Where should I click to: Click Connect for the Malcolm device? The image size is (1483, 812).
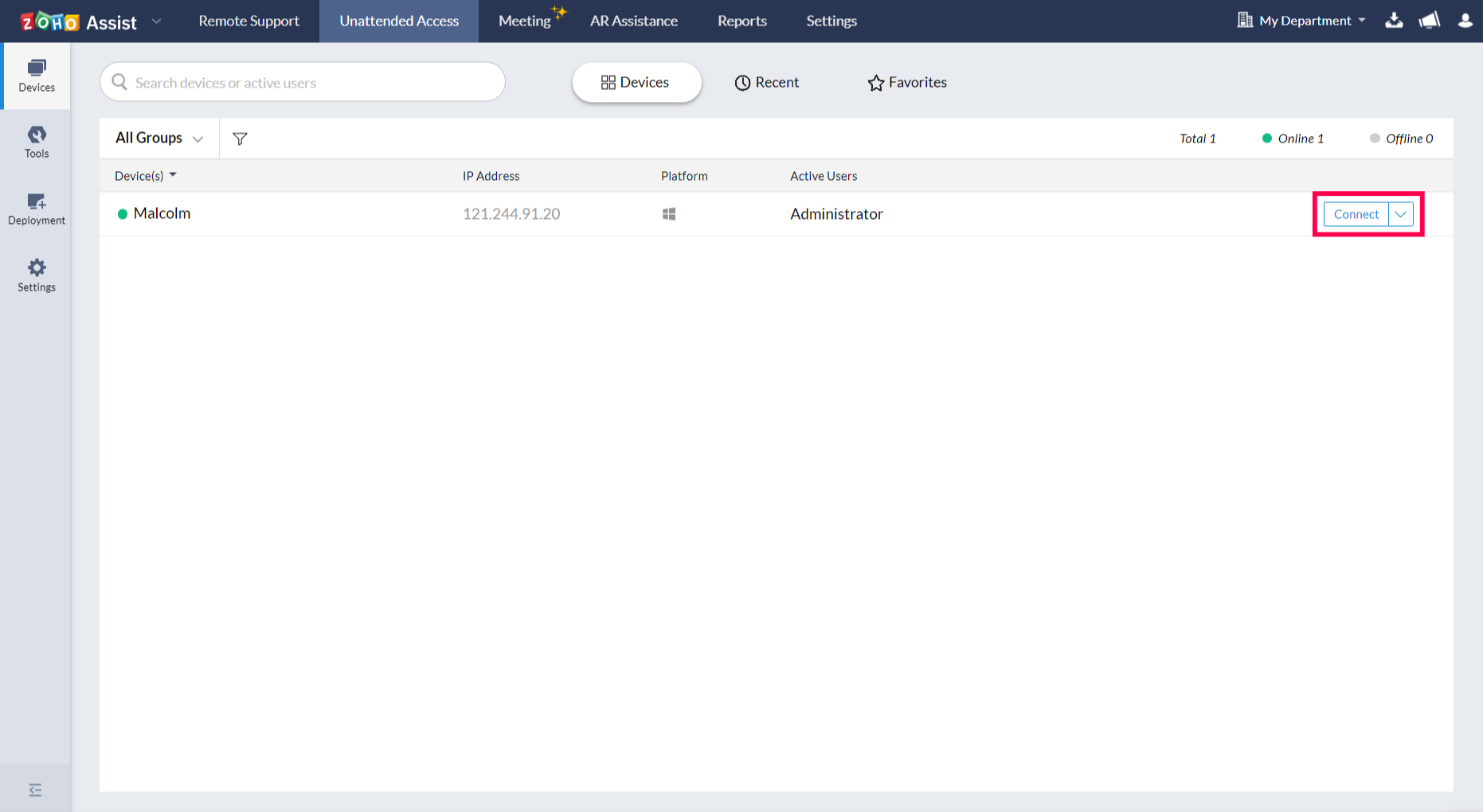tap(1356, 213)
